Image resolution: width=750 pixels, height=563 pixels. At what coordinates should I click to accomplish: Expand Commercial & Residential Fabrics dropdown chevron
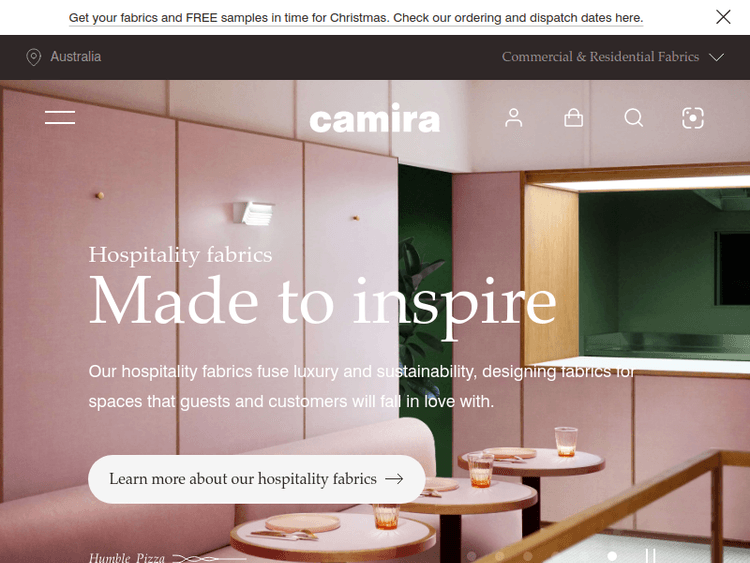(x=717, y=57)
